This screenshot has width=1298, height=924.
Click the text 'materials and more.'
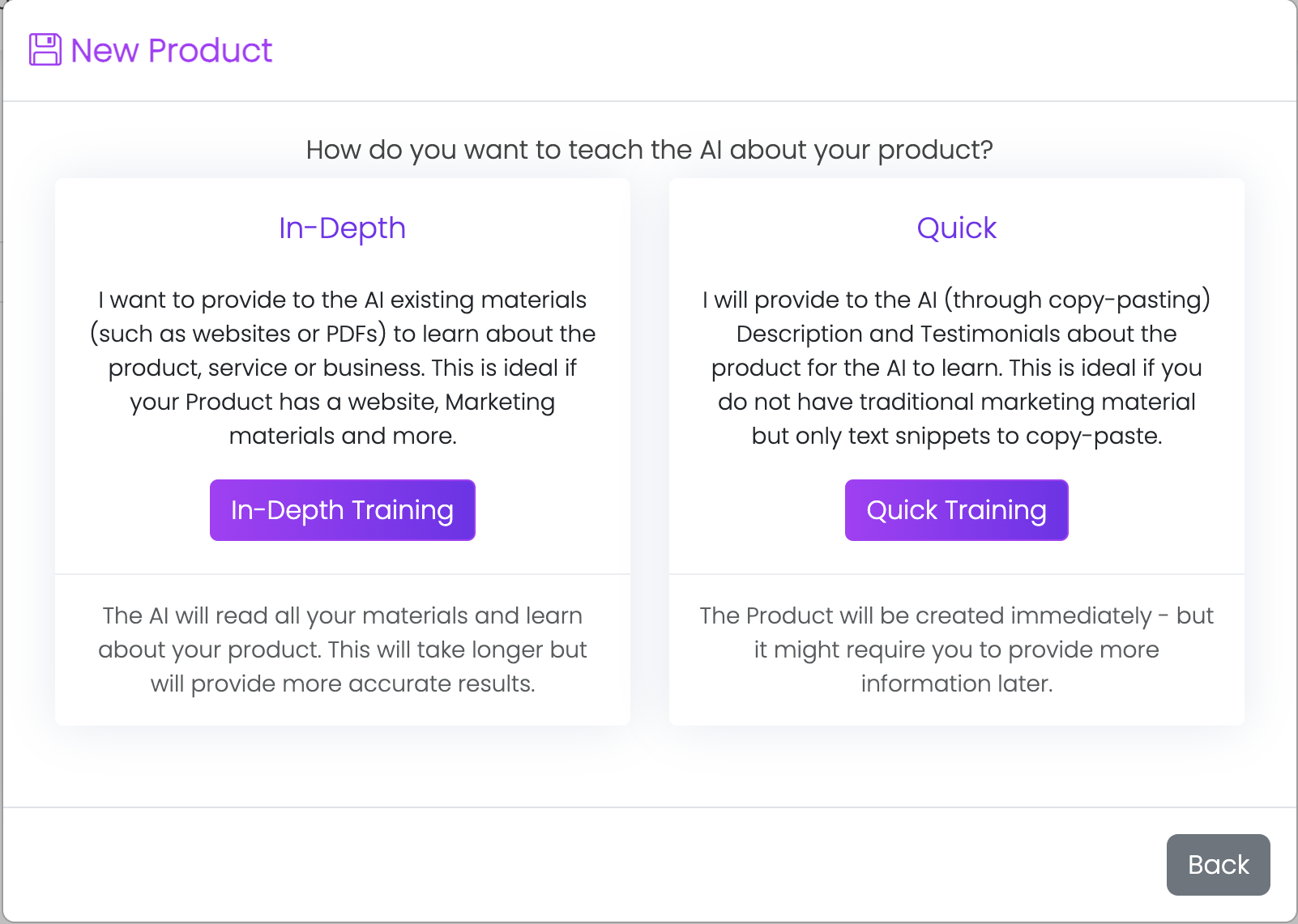click(x=343, y=436)
